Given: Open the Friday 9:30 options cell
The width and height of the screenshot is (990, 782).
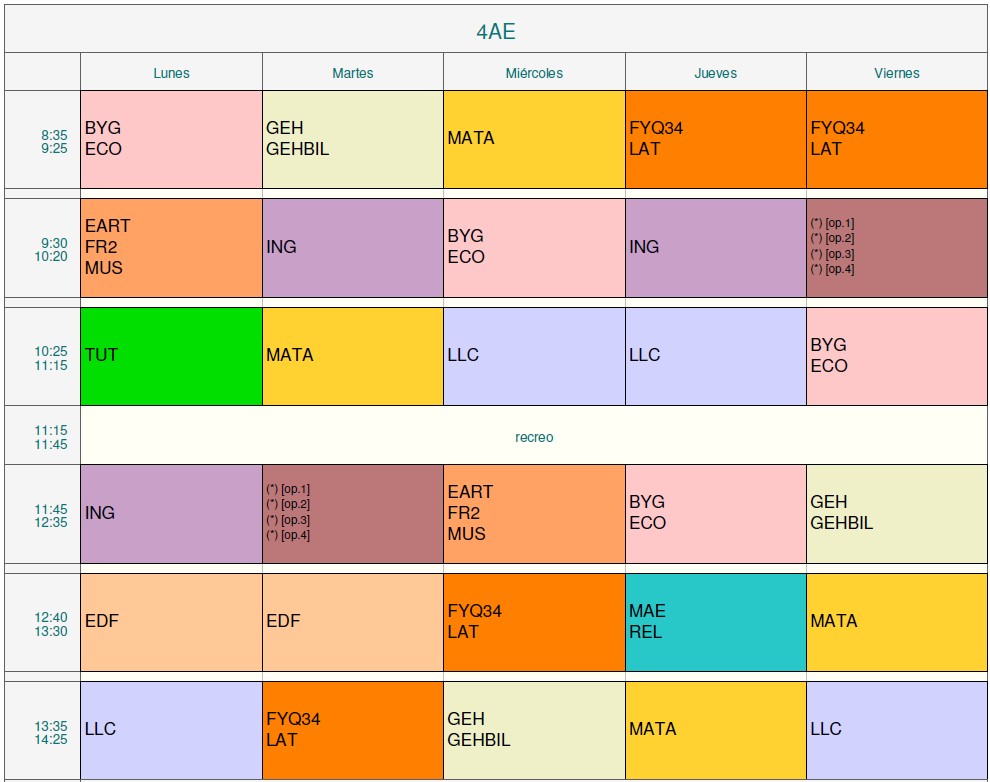Looking at the screenshot, I should 896,247.
